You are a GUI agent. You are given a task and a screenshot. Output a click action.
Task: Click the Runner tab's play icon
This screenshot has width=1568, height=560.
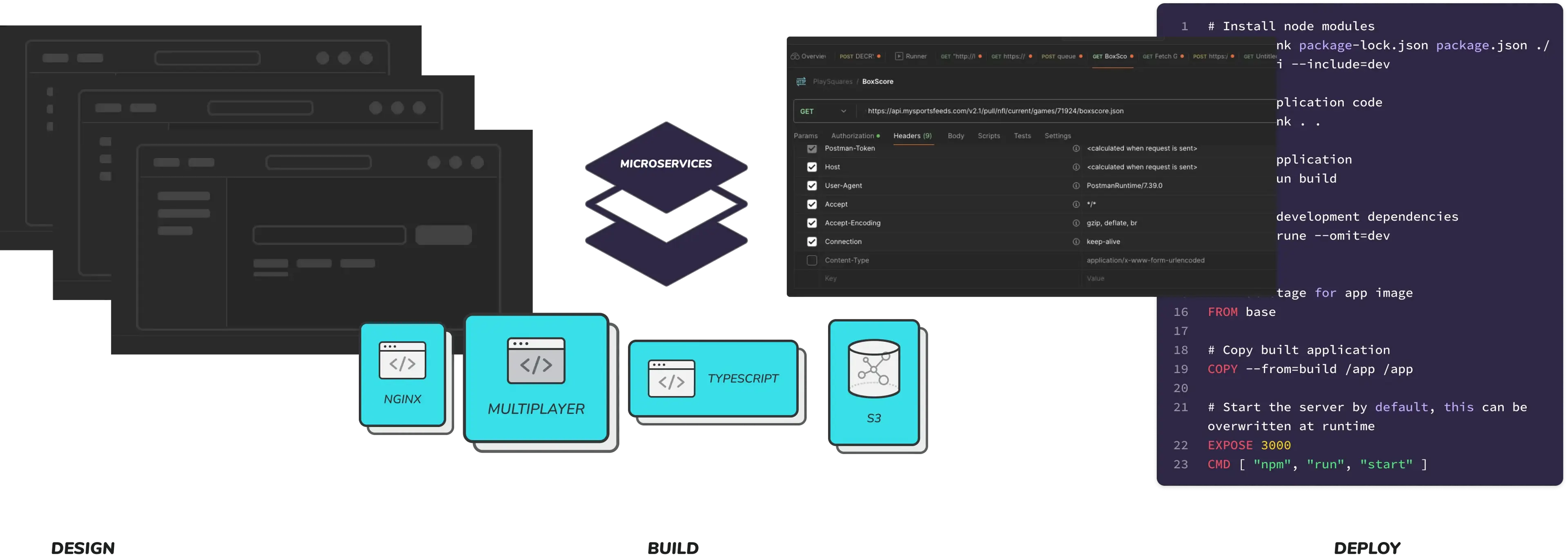(x=899, y=56)
